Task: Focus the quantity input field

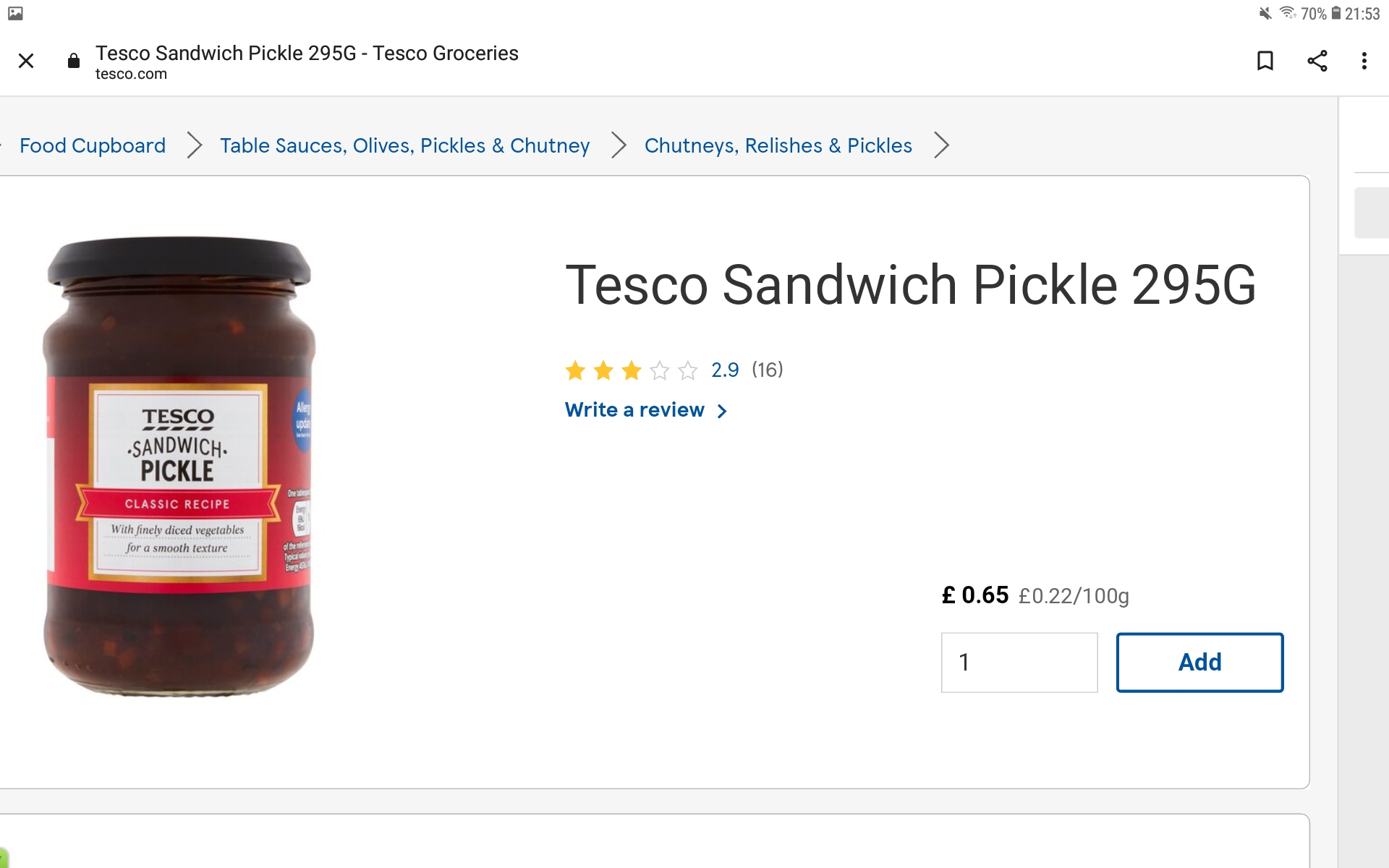Action: (1019, 663)
